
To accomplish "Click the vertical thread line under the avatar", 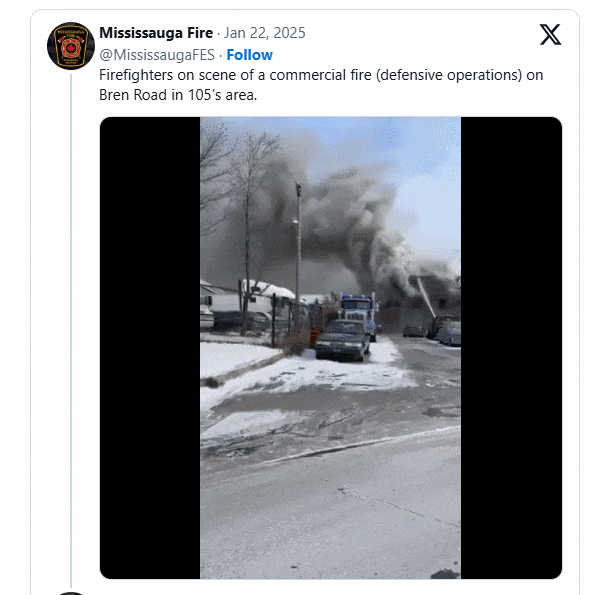I will (x=71, y=330).
